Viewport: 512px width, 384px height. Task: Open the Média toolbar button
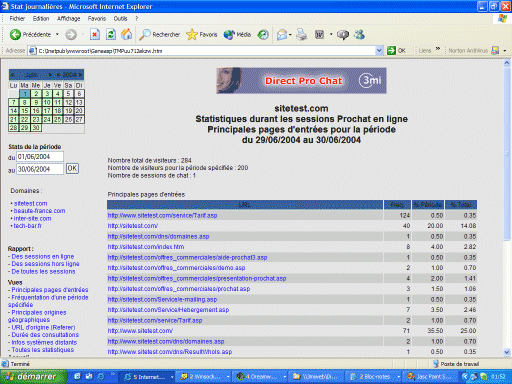pyautogui.click(x=237, y=34)
